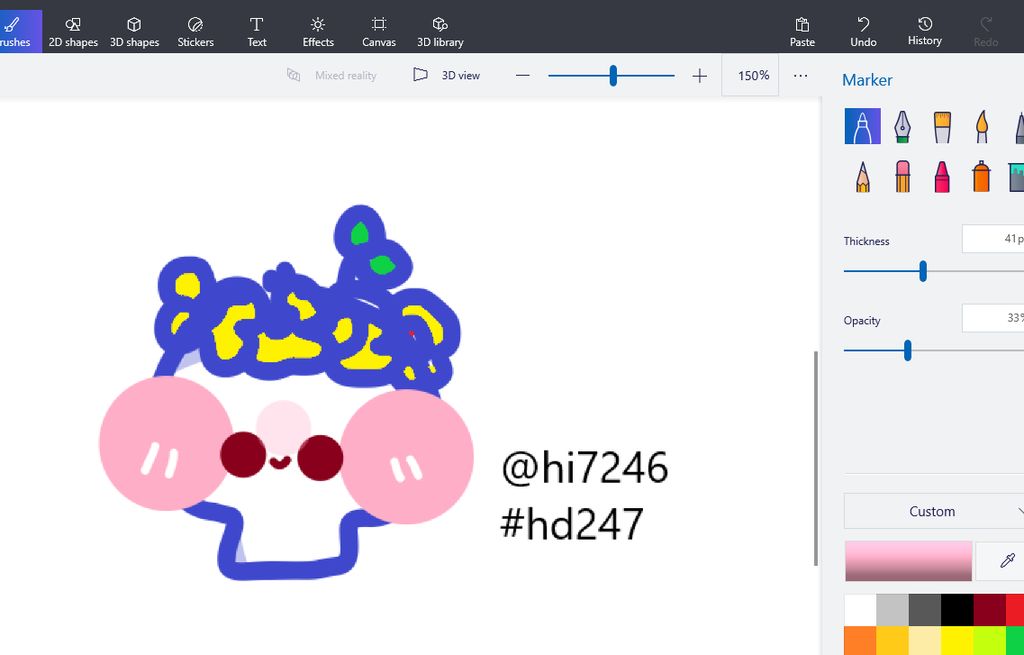Choose the gold color swatch
This screenshot has height=655, width=1024.
click(x=893, y=641)
